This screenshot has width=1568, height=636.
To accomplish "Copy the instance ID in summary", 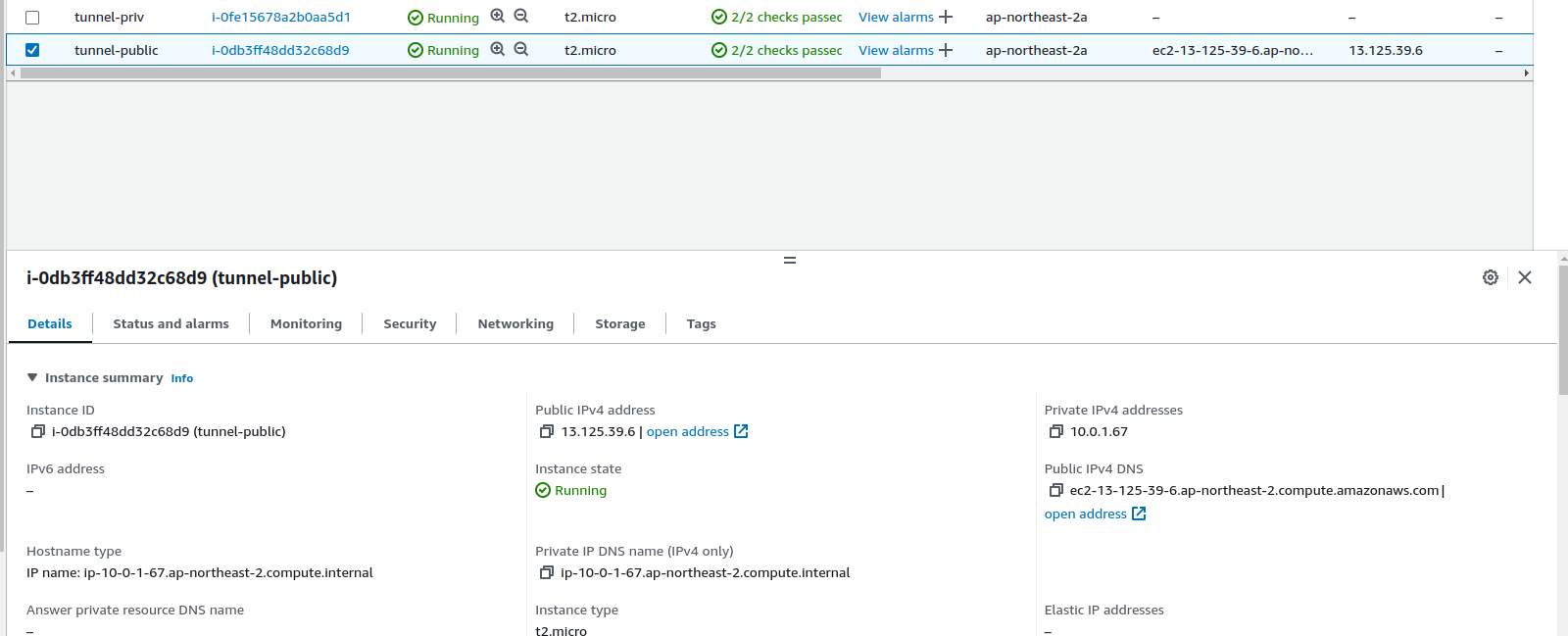I will [37, 431].
